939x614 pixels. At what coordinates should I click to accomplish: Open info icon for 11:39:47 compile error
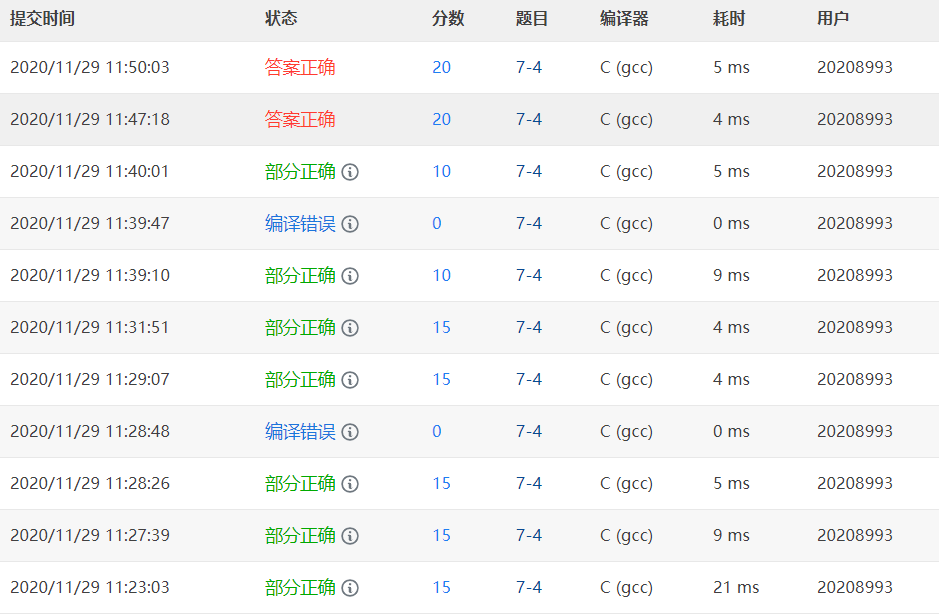tap(350, 224)
